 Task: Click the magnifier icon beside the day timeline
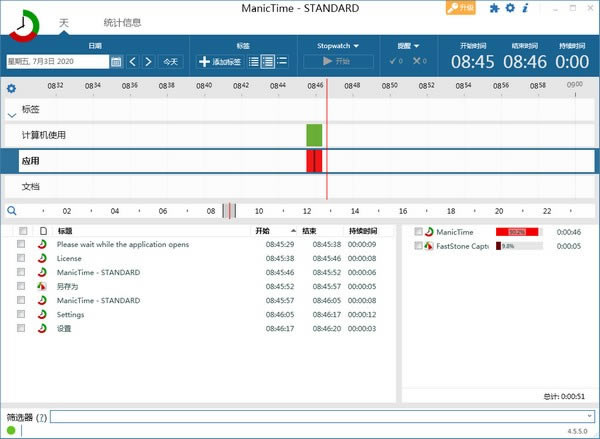[11, 211]
